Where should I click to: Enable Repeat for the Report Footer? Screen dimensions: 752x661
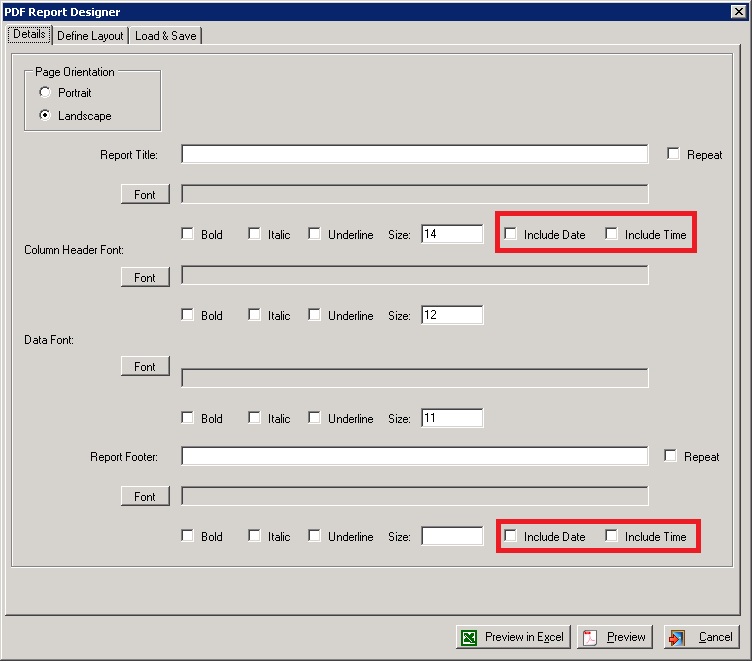click(671, 456)
